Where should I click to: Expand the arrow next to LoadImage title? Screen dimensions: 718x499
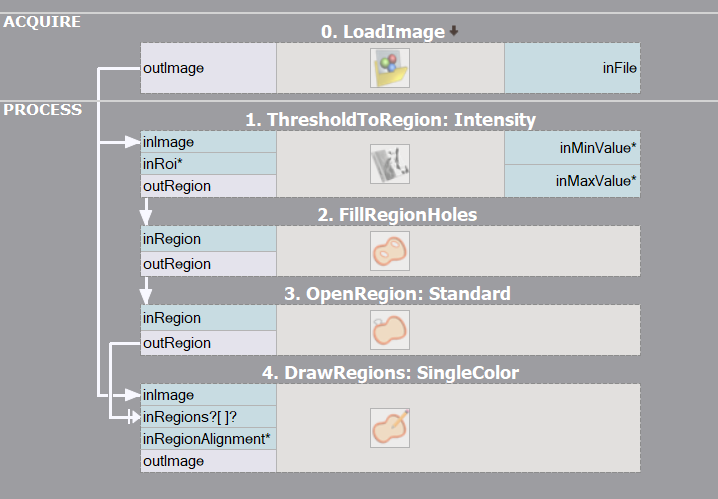454,32
